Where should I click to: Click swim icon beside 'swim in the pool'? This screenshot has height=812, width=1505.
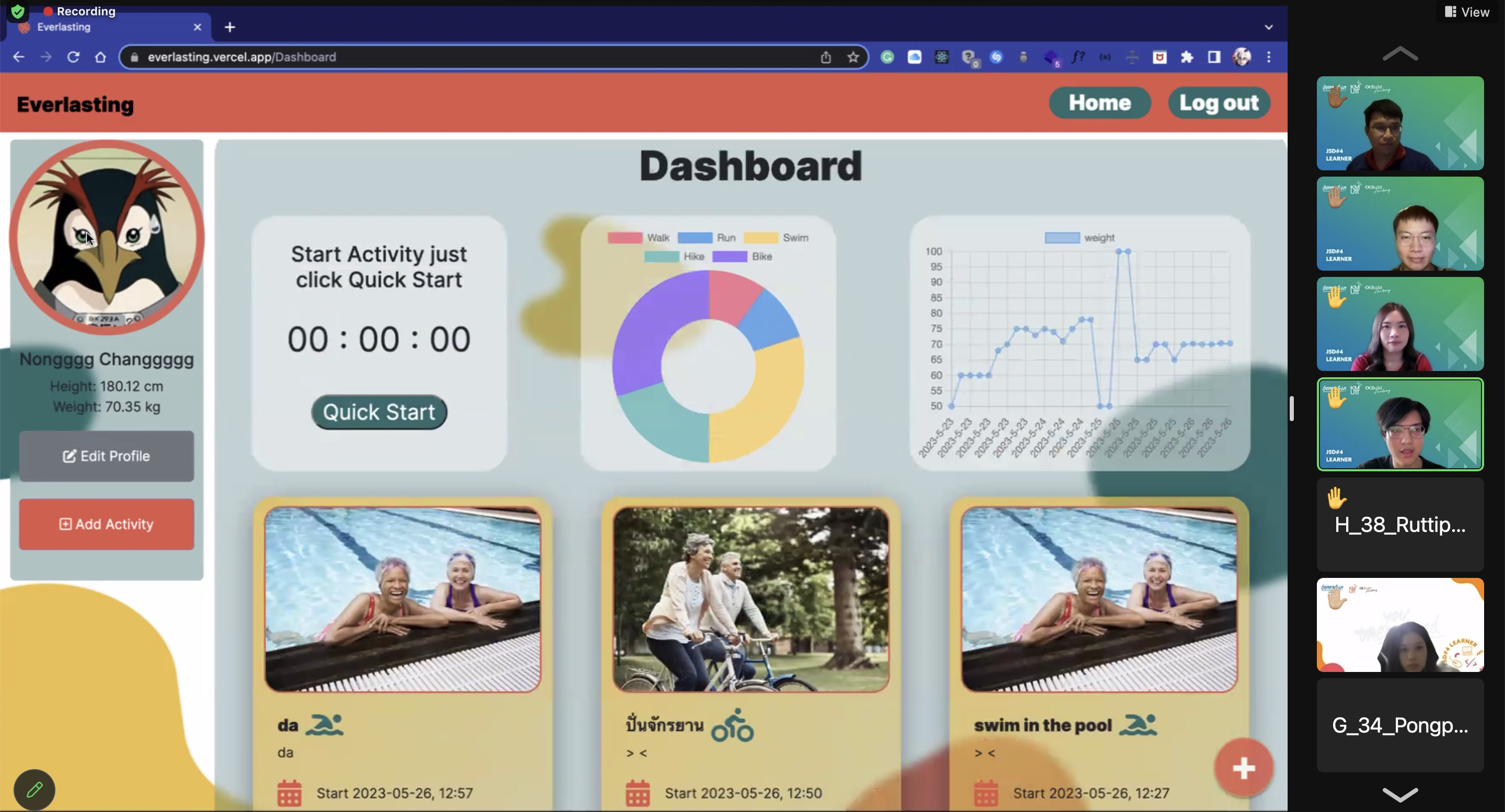(1138, 724)
